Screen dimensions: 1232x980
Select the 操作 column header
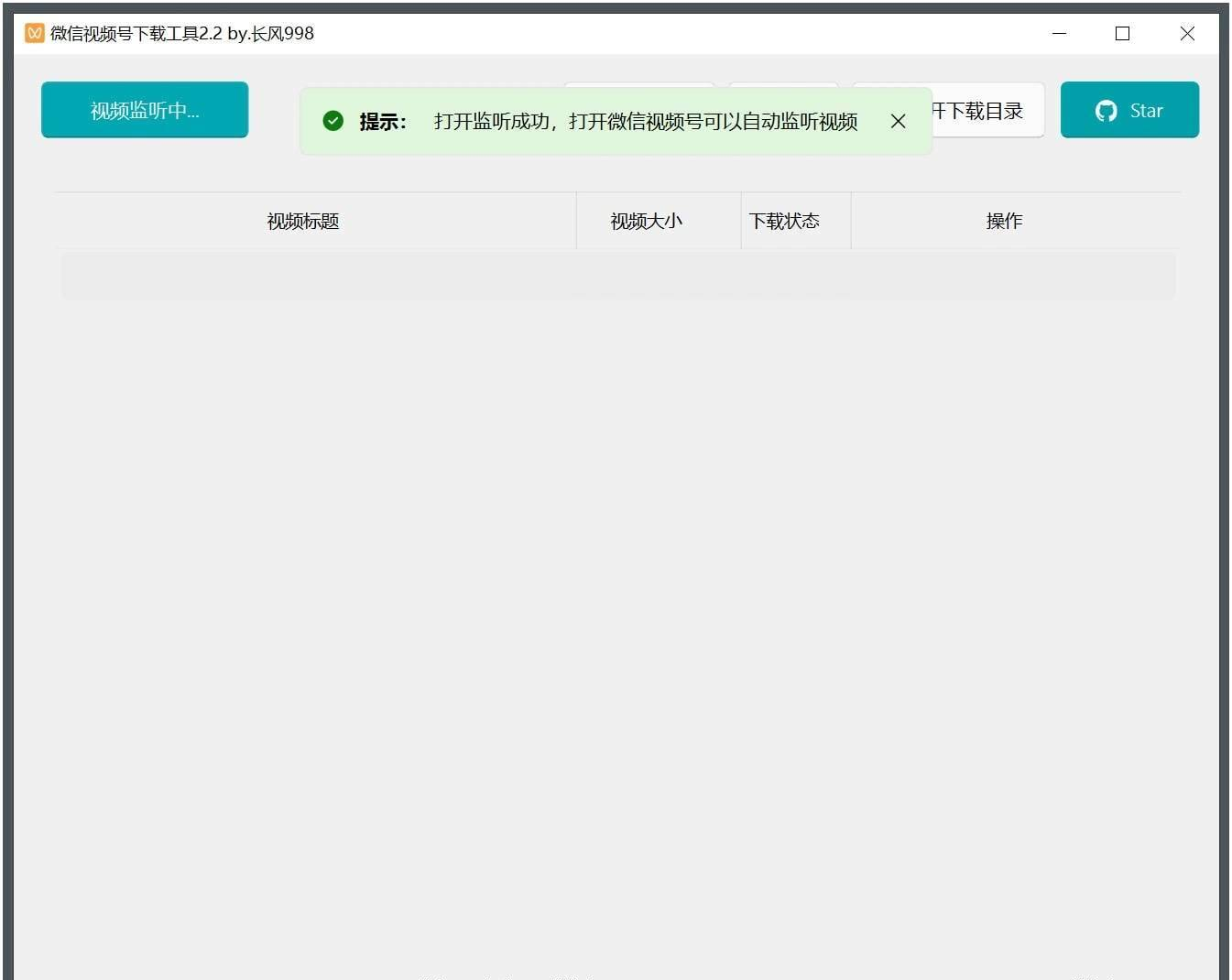pos(1004,221)
